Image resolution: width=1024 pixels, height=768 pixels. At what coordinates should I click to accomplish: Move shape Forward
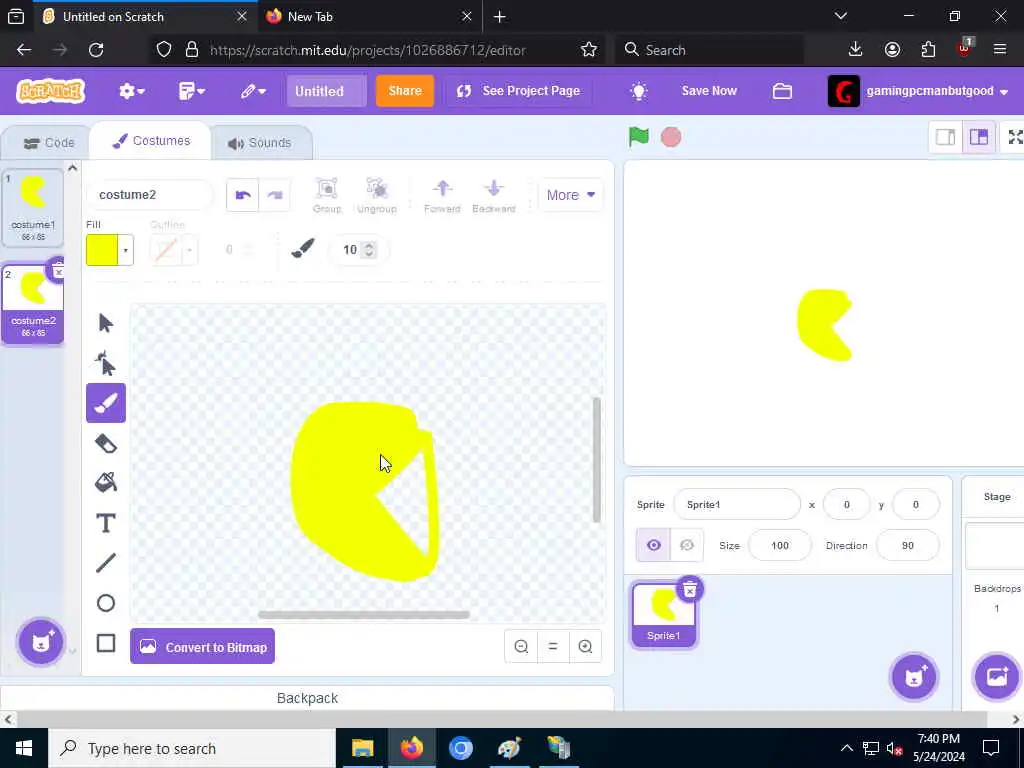click(x=442, y=195)
